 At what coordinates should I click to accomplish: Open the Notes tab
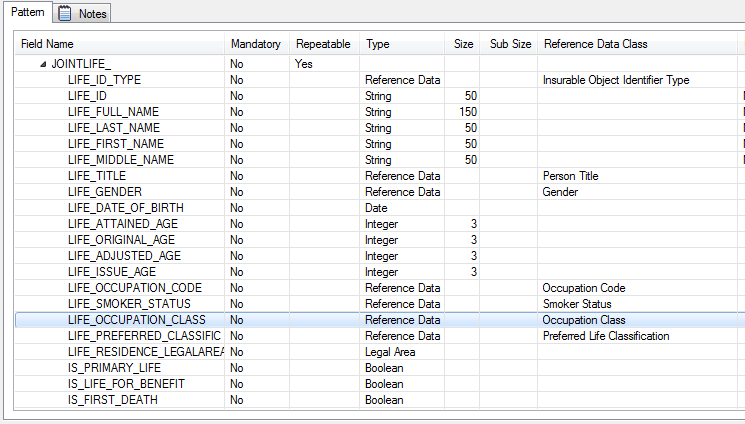(x=82, y=13)
